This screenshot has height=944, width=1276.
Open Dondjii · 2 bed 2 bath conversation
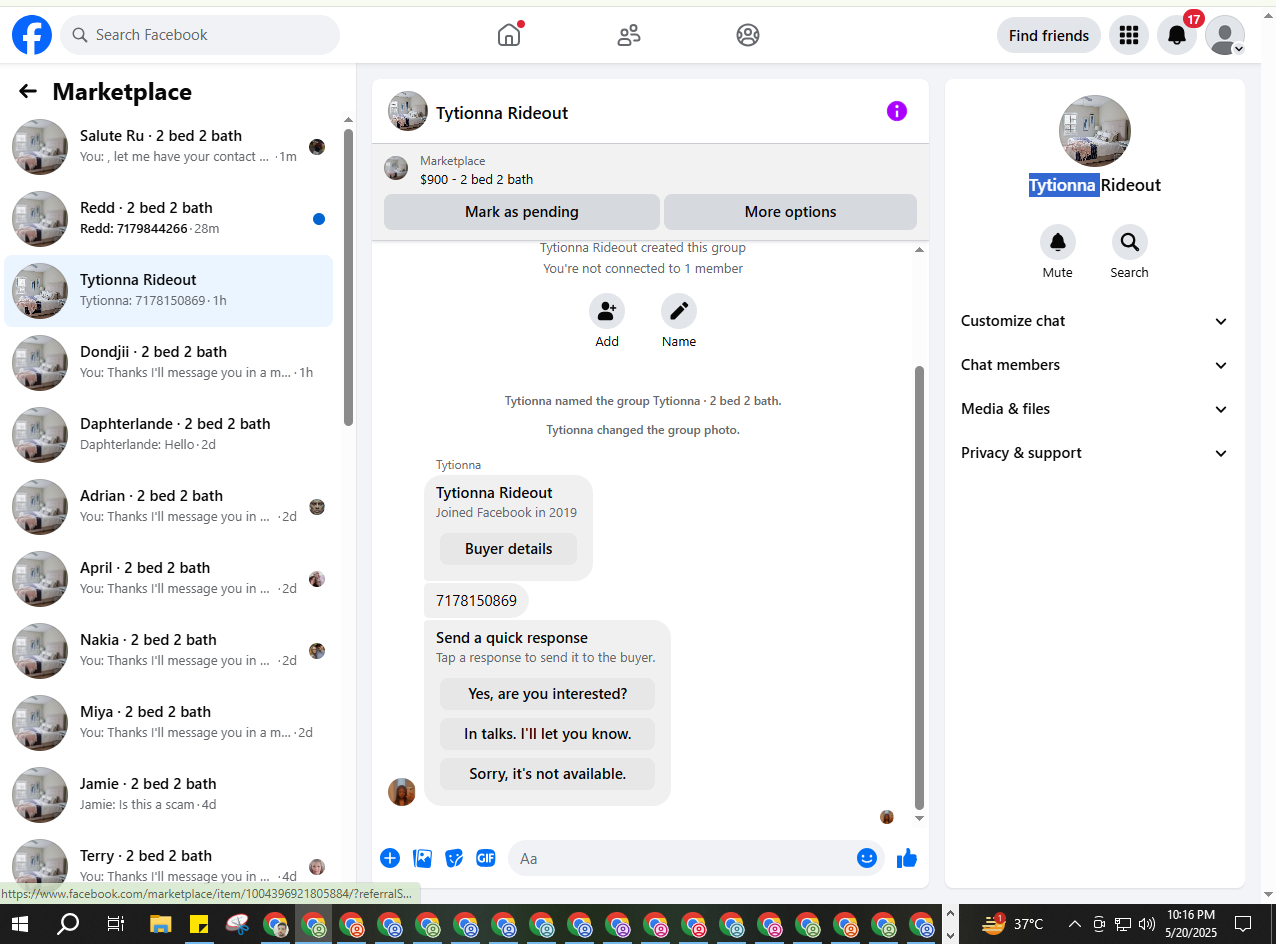(x=169, y=363)
